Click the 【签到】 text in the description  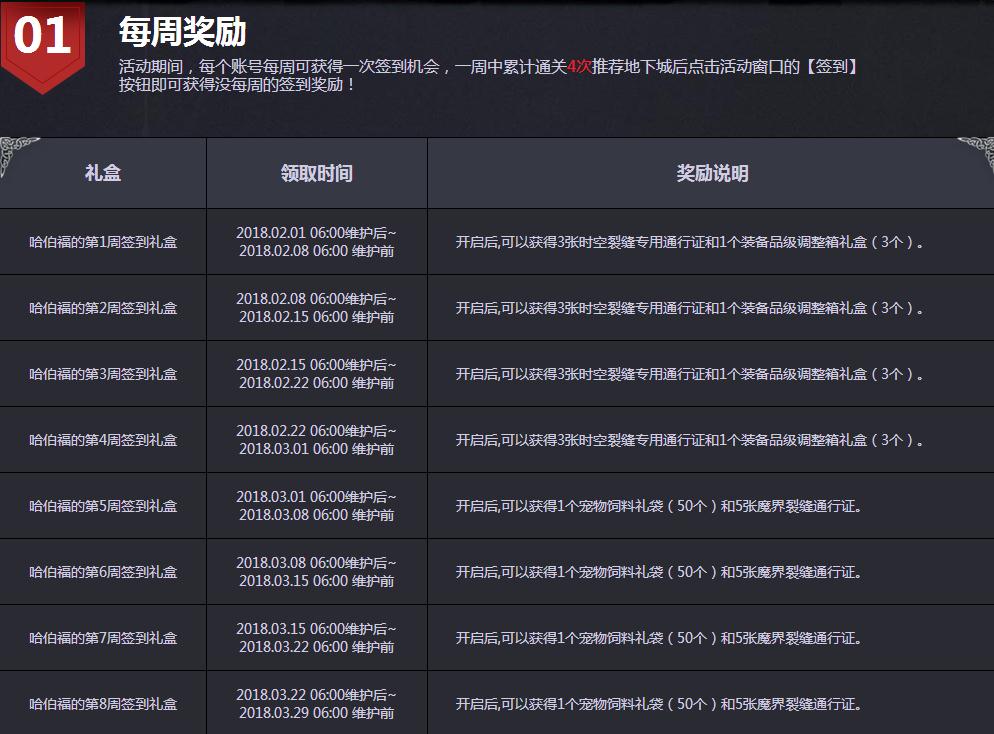click(x=831, y=67)
